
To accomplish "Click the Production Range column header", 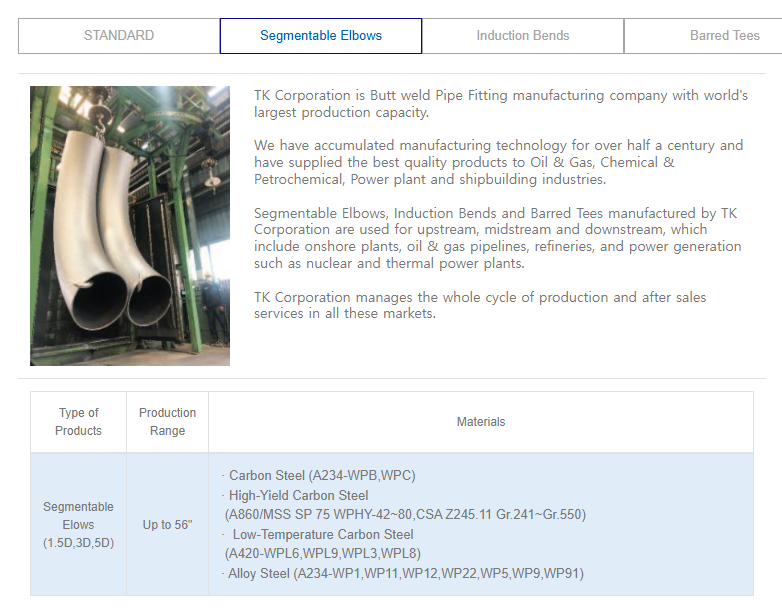I will pyautogui.click(x=167, y=422).
